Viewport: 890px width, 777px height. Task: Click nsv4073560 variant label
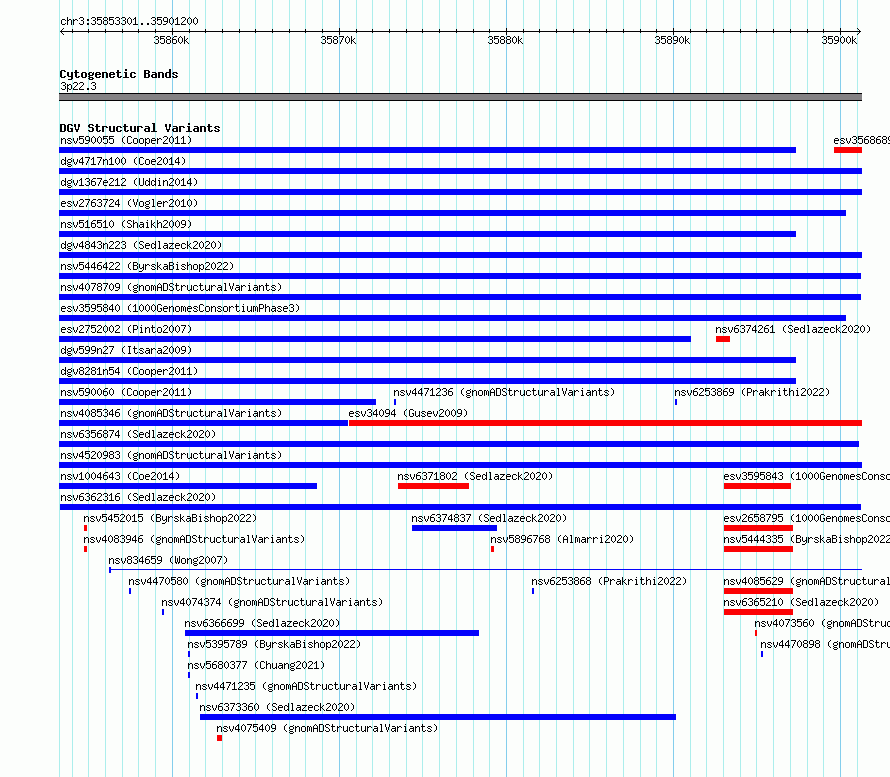[822, 623]
